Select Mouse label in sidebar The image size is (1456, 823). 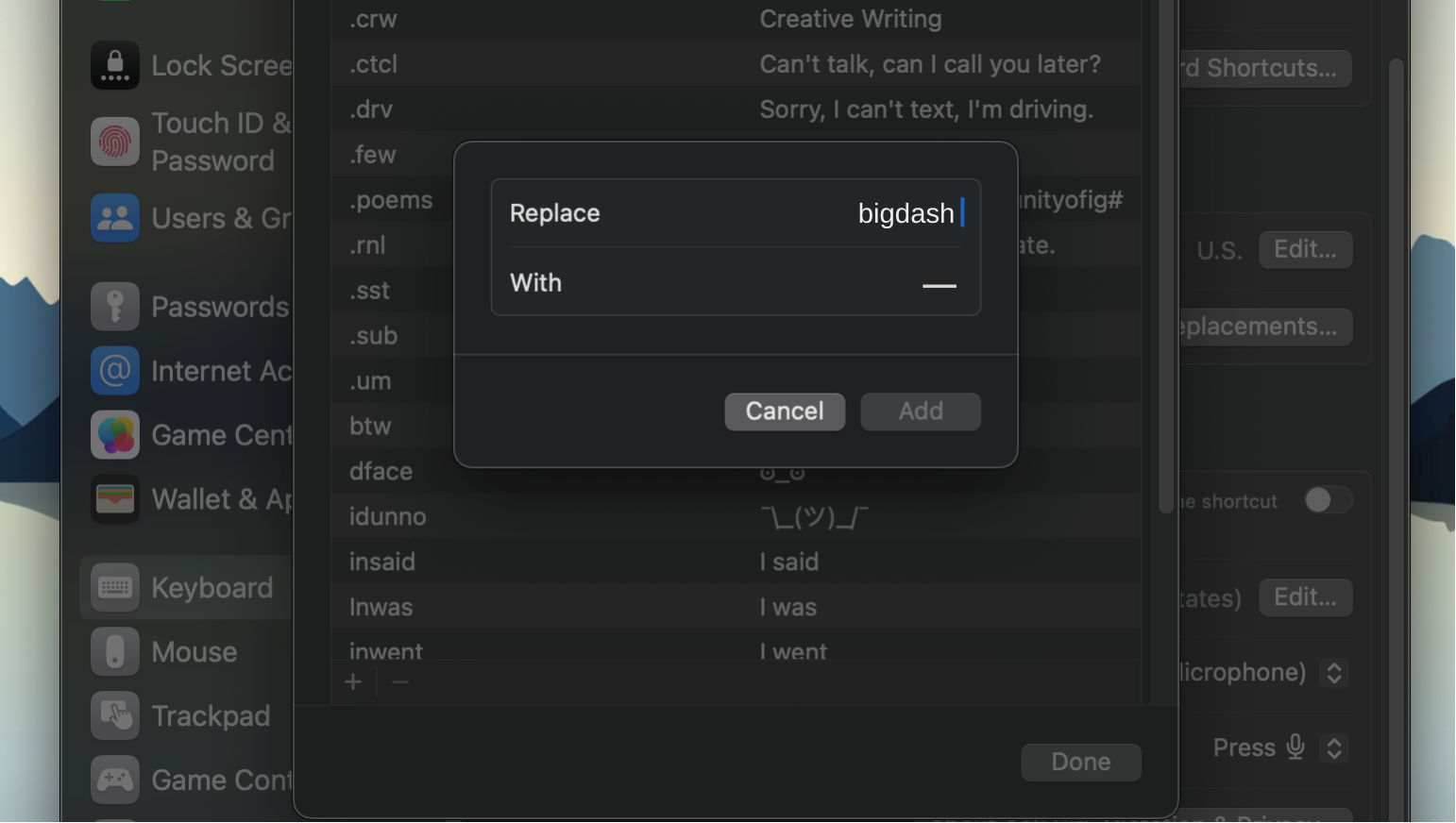point(195,652)
